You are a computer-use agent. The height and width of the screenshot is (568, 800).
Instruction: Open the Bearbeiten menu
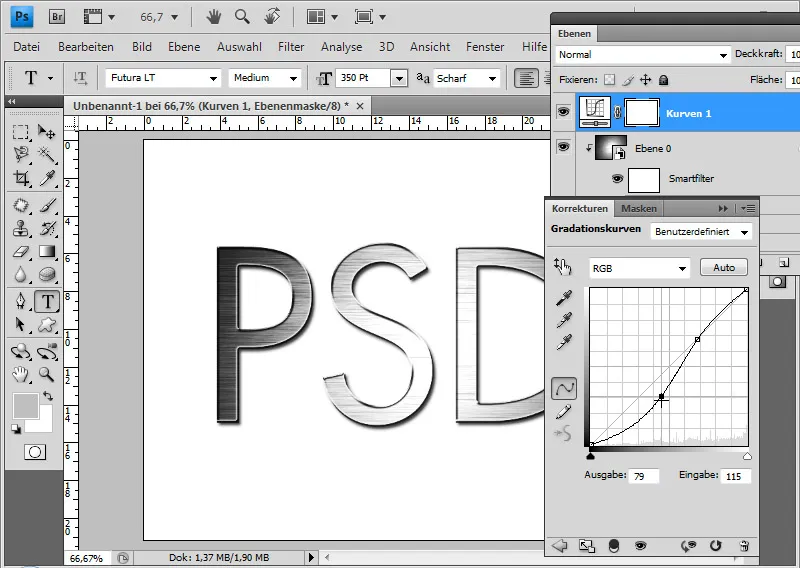point(86,47)
